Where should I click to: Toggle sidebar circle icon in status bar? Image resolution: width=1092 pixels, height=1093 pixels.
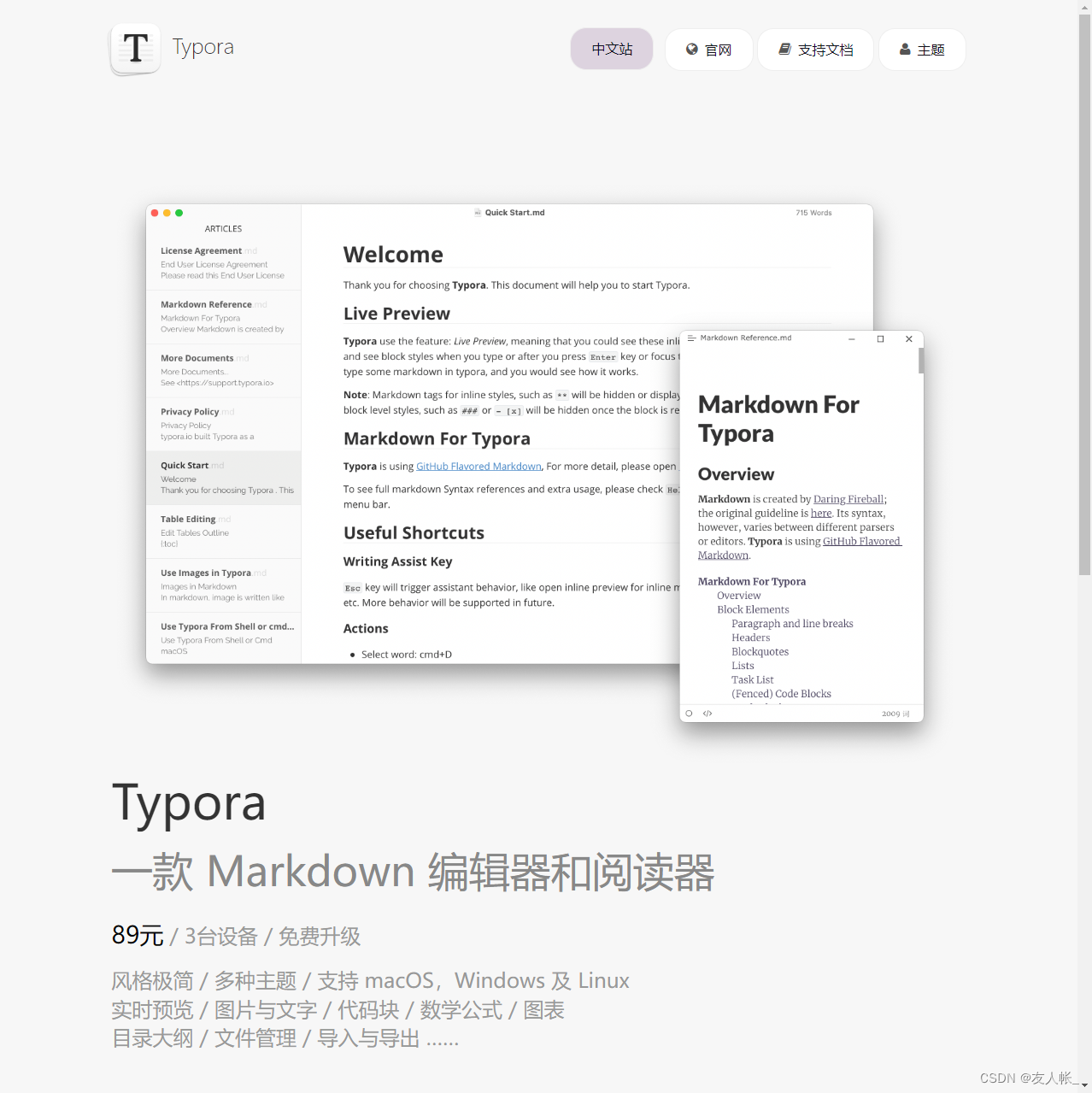(689, 714)
